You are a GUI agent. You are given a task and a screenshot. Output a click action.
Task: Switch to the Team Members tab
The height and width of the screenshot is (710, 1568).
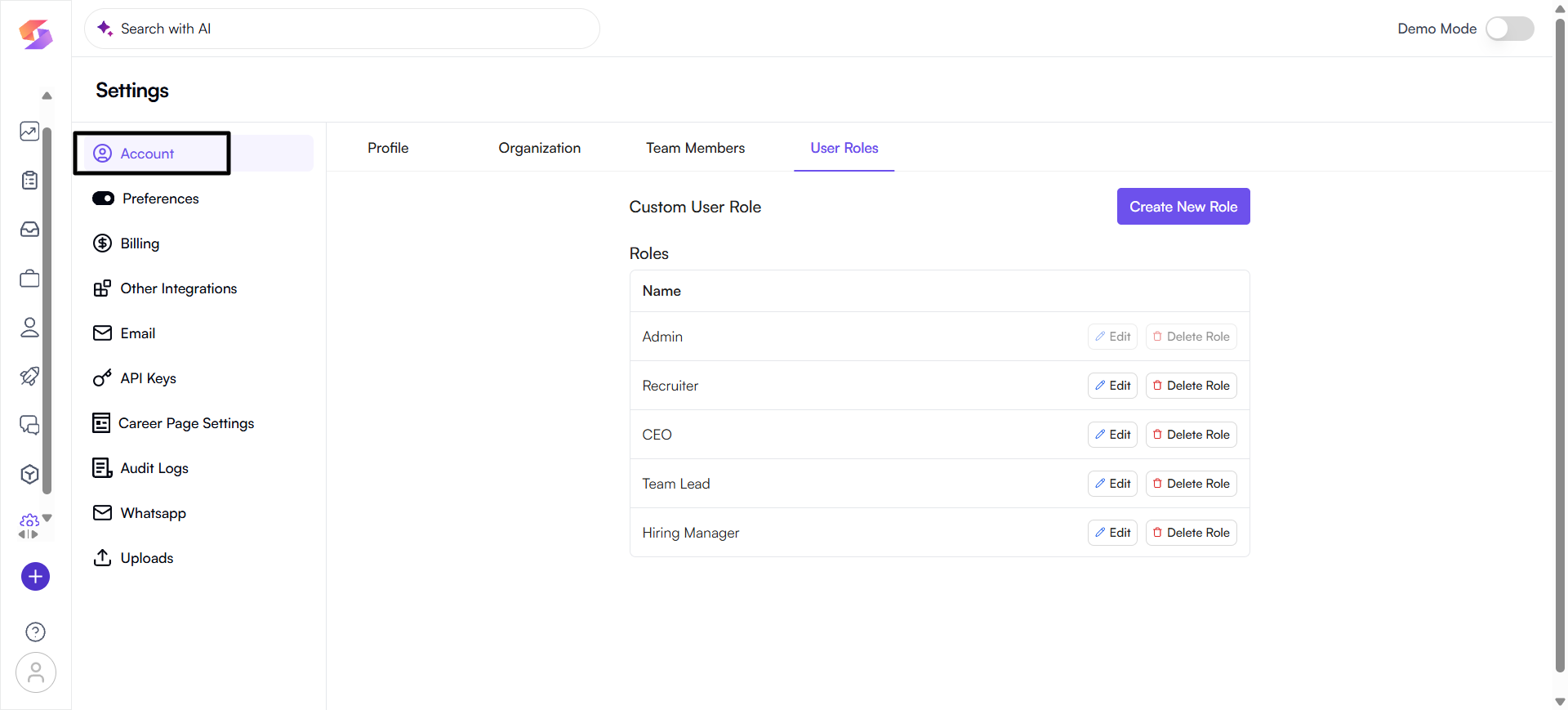[x=695, y=148]
